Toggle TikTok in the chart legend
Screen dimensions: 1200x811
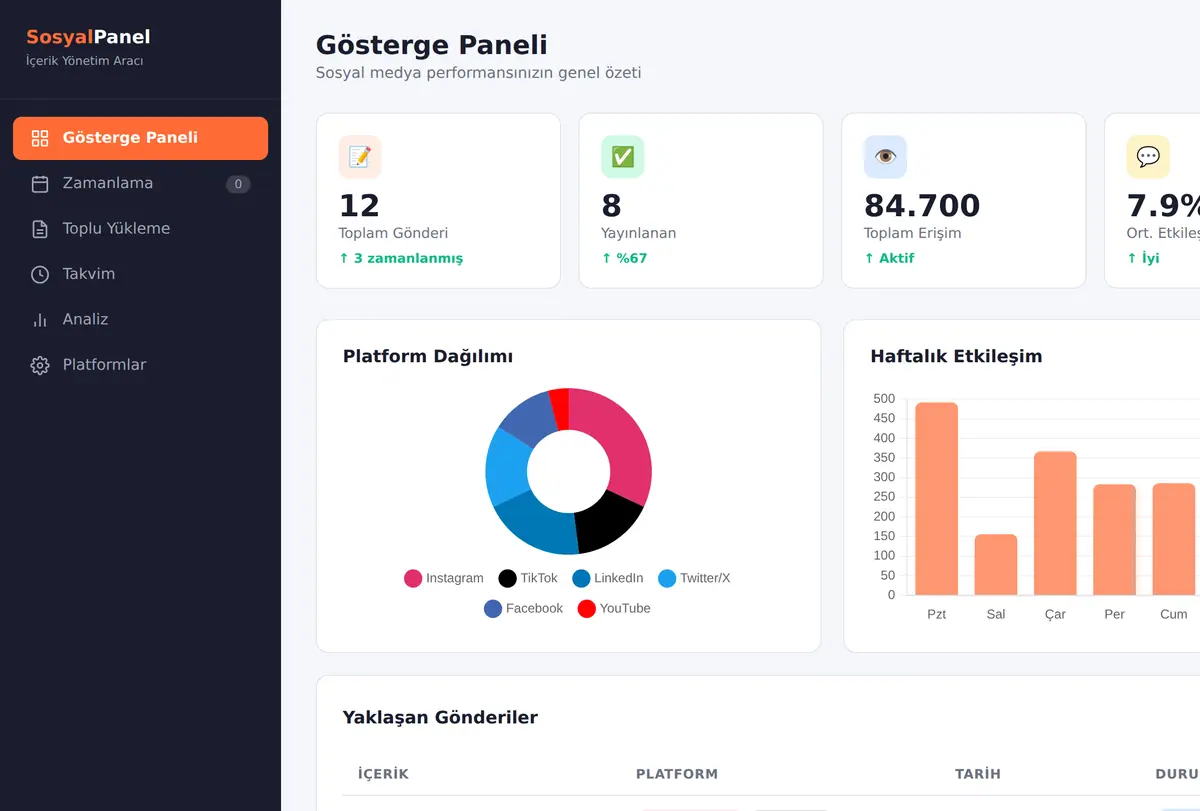click(x=528, y=578)
